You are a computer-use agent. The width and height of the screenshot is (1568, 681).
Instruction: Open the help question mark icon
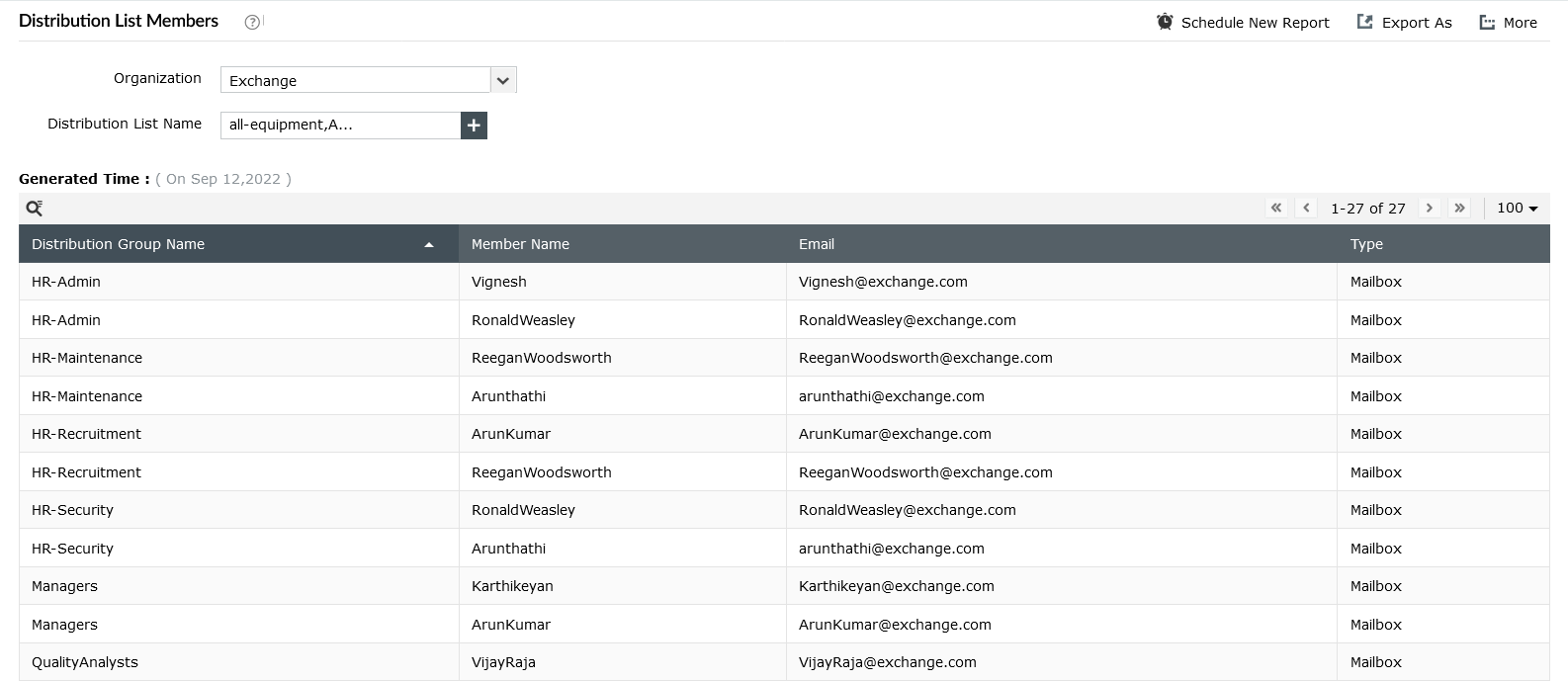pyautogui.click(x=252, y=22)
